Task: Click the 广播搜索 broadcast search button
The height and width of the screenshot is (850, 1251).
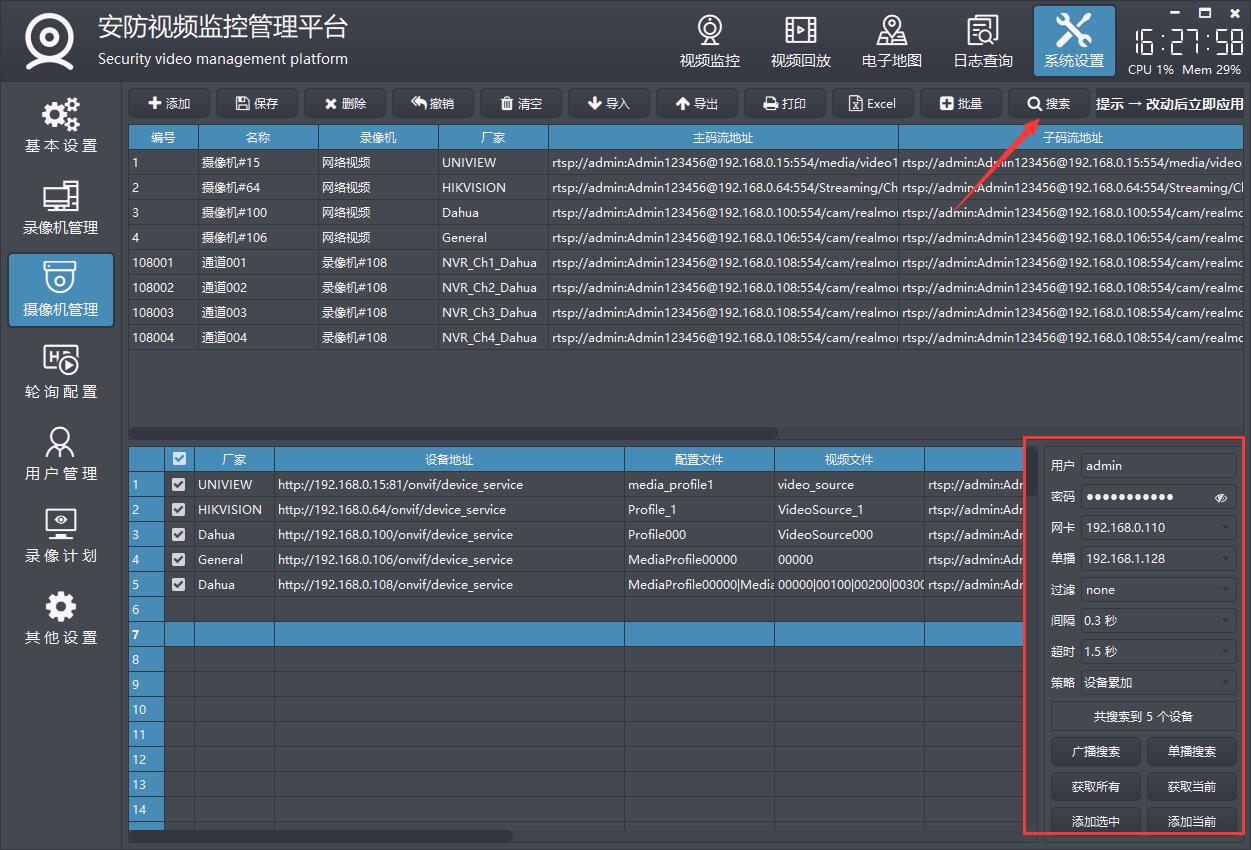Action: pyautogui.click(x=1095, y=752)
